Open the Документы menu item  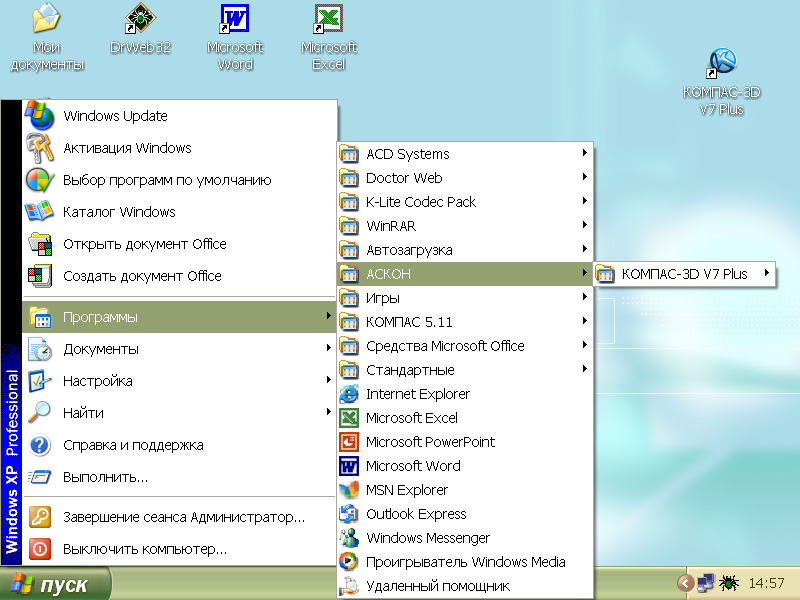pyautogui.click(x=179, y=349)
